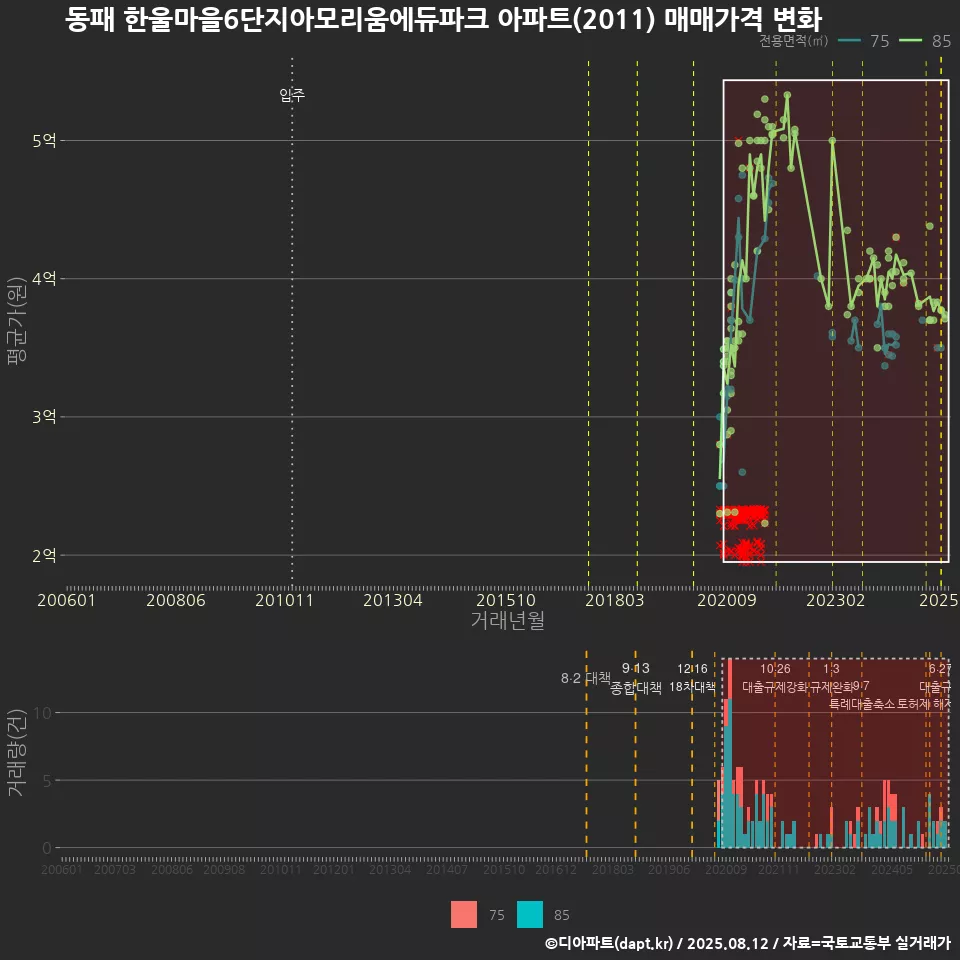Click 200601 on the price chart axis
The height and width of the screenshot is (960, 960).
[x=66, y=601]
